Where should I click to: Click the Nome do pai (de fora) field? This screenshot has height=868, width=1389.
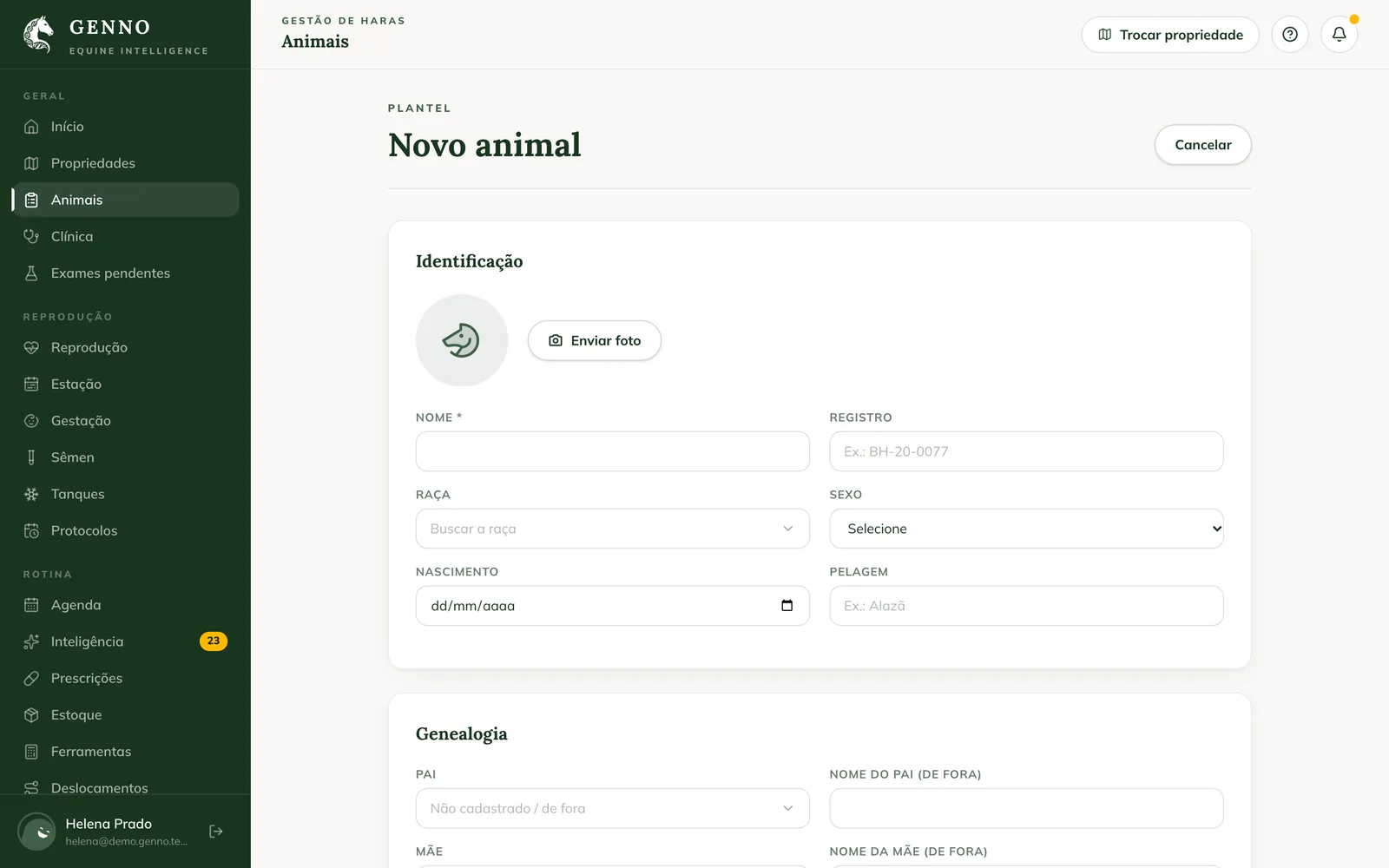click(1026, 808)
